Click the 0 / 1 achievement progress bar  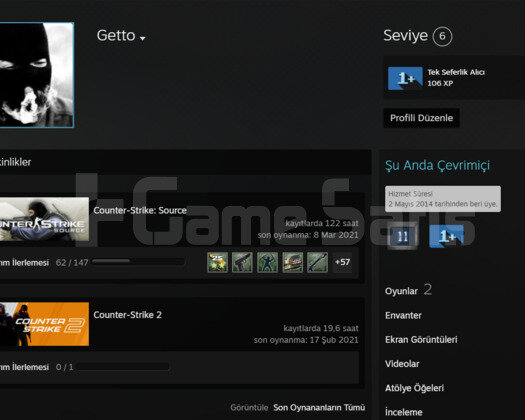click(123, 366)
